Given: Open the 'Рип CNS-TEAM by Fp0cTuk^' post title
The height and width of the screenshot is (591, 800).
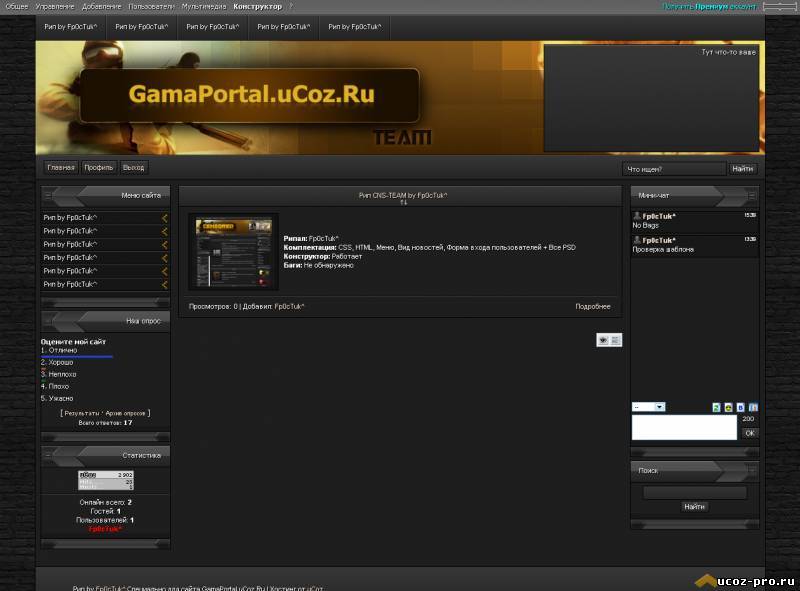Looking at the screenshot, I should click(x=403, y=195).
